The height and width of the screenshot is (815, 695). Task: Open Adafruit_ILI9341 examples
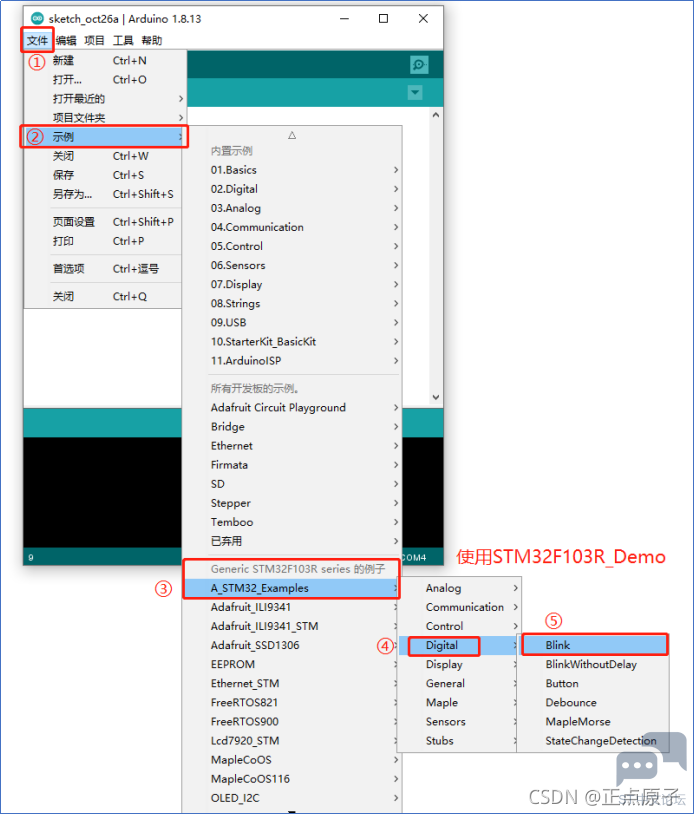pyautogui.click(x=292, y=607)
